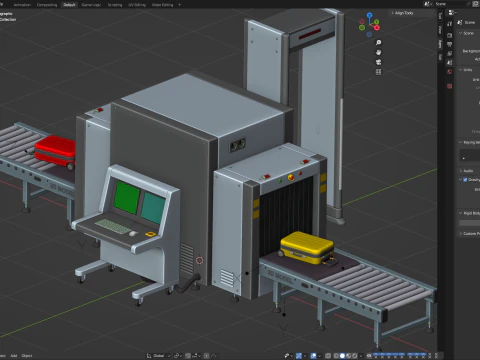Add a new workspace with plus icon
Viewport: 480px width, 360px height.
tap(179, 5)
